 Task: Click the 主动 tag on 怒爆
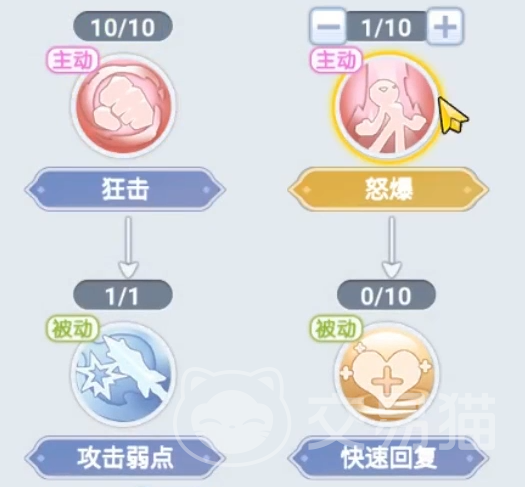(336, 60)
